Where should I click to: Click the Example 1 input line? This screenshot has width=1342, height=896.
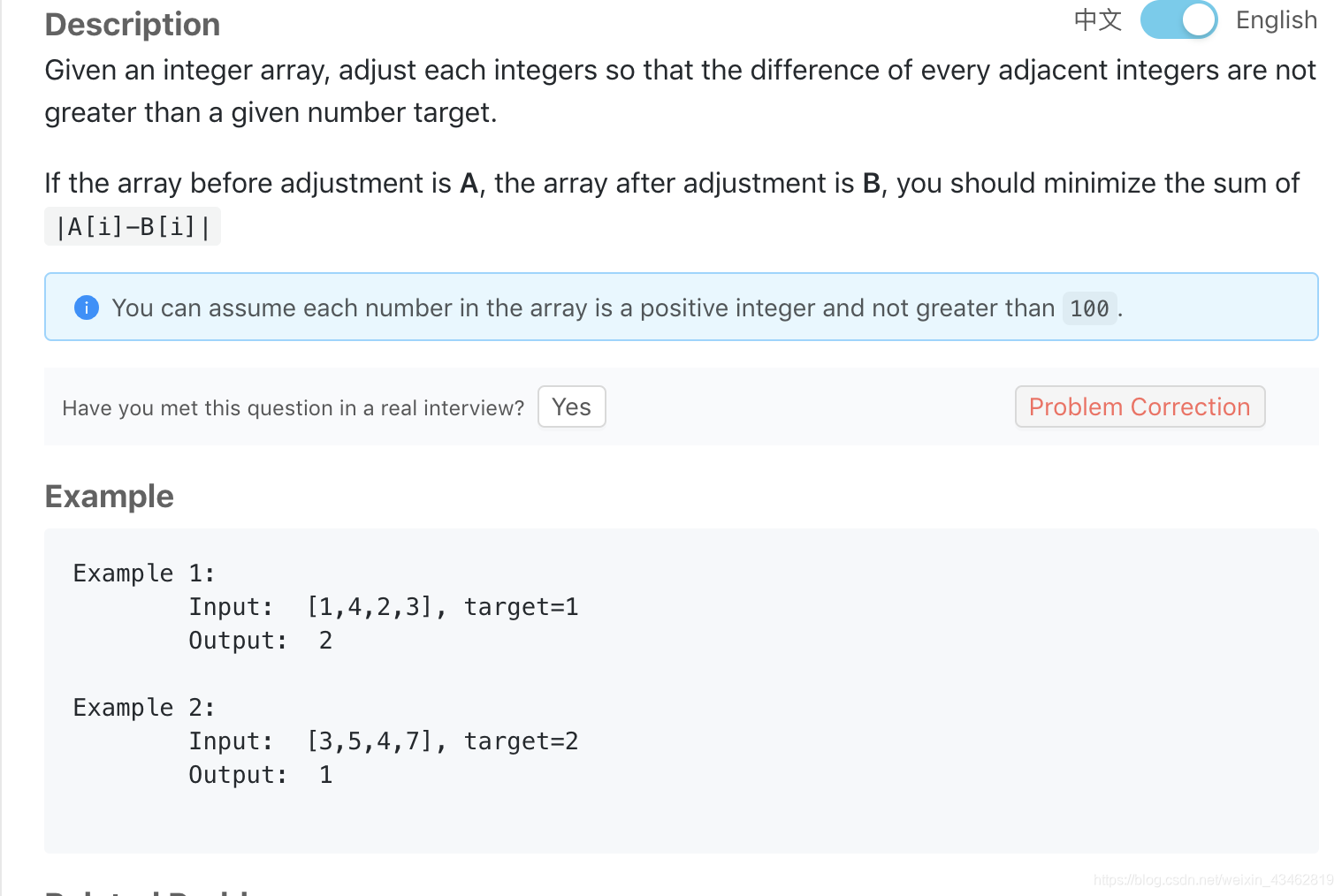(383, 607)
